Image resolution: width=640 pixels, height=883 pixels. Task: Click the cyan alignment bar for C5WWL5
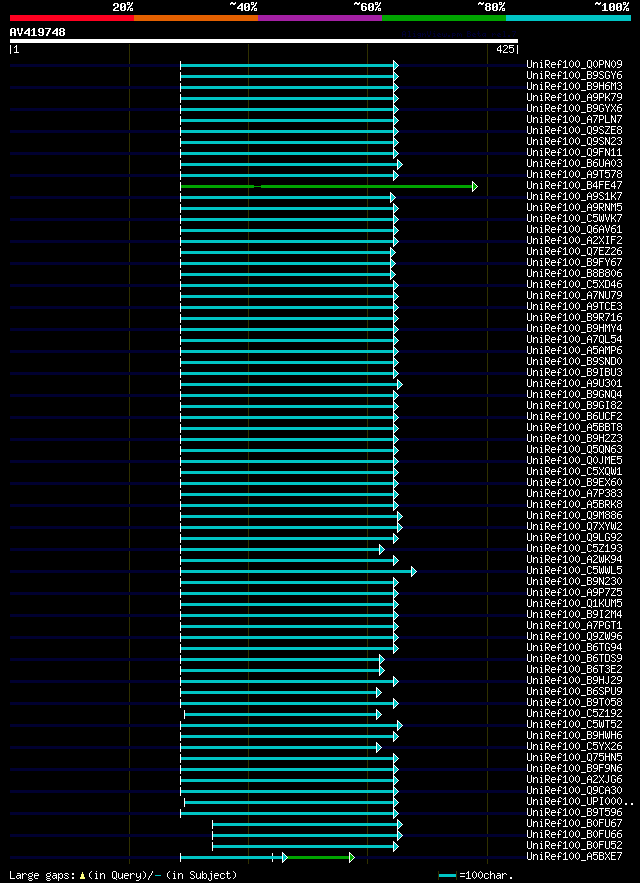pos(296,572)
